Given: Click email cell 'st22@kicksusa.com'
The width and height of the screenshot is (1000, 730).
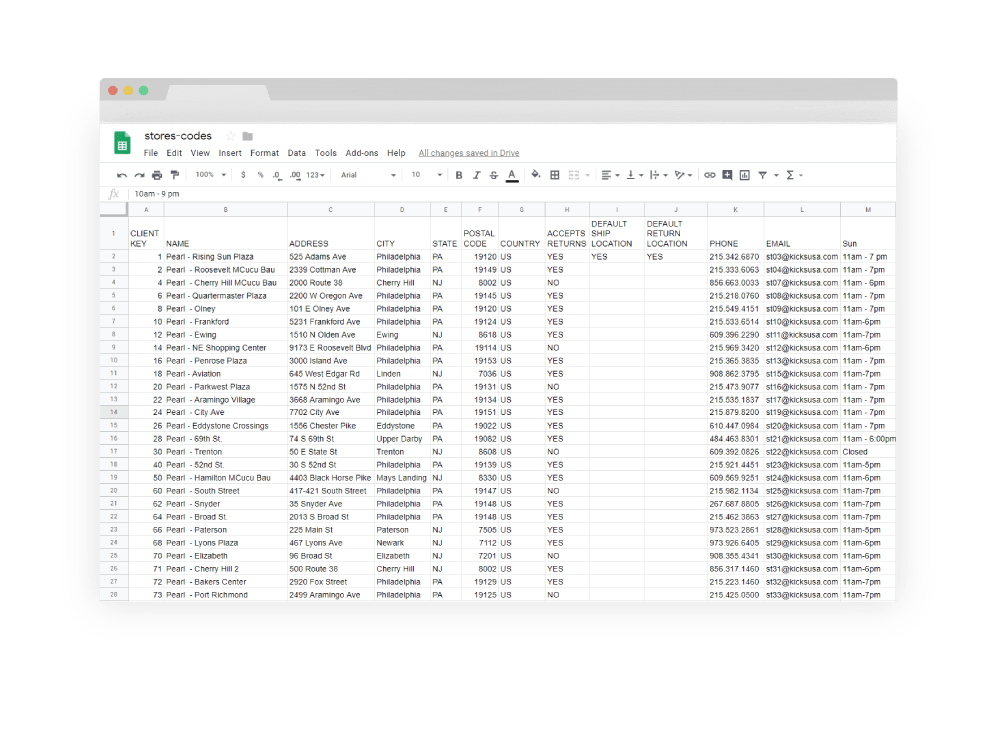Looking at the screenshot, I should coord(802,452).
